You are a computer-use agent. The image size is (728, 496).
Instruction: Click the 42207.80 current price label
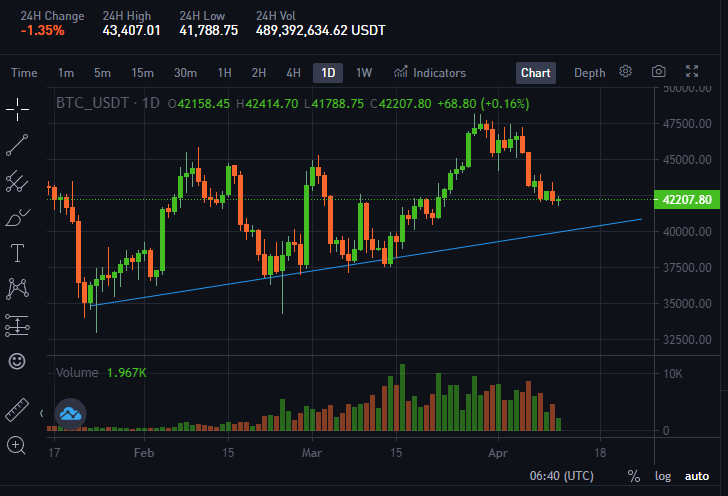[687, 200]
